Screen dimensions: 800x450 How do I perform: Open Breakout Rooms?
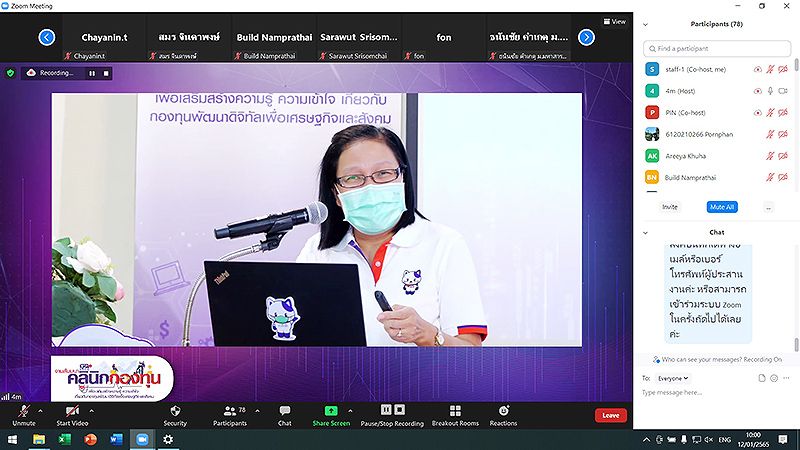(455, 415)
